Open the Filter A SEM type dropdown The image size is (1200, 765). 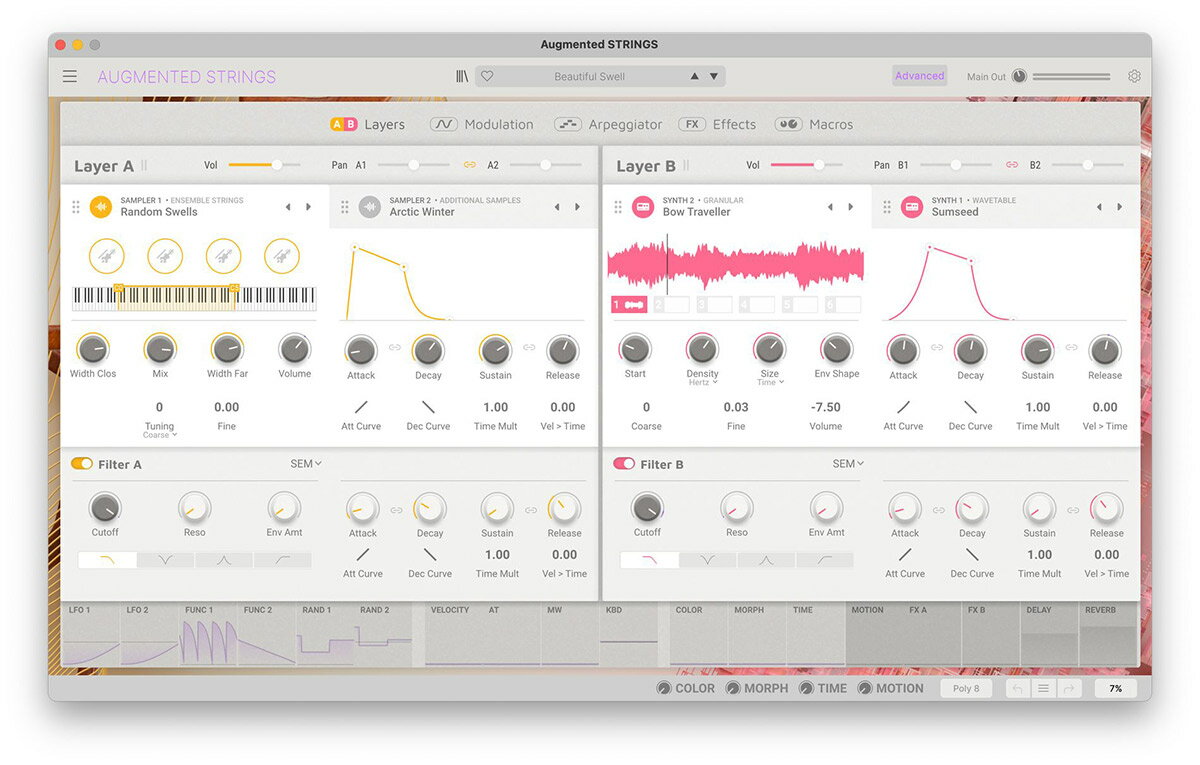[x=306, y=464]
